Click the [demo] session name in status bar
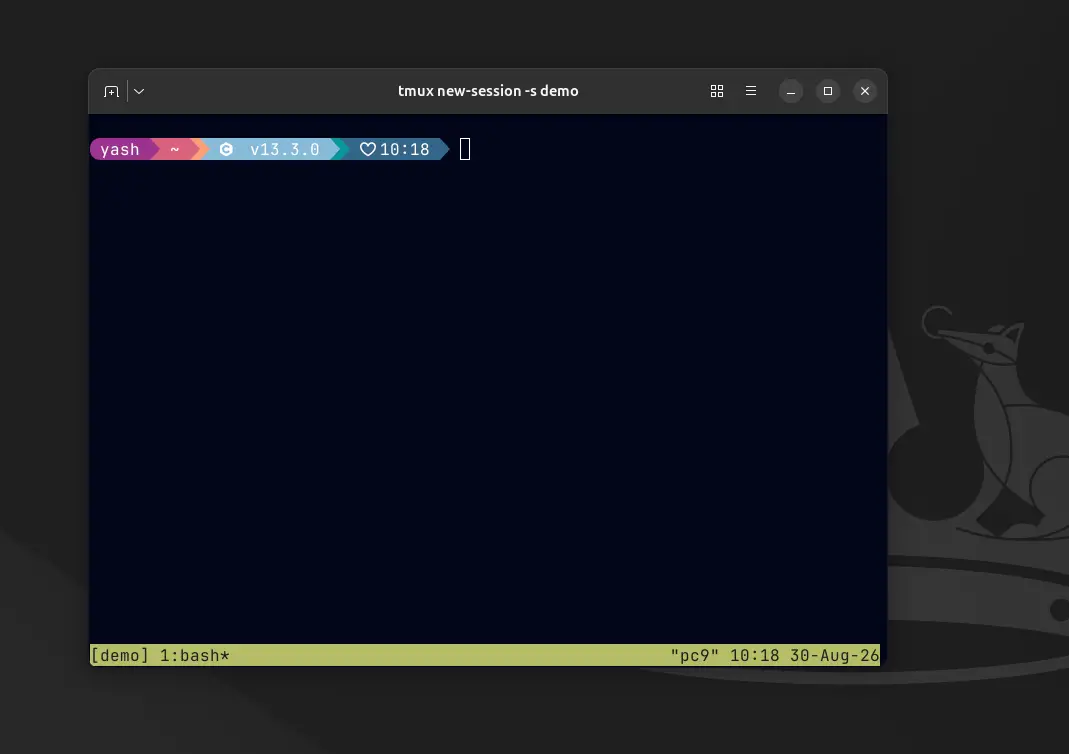Viewport: 1069px width, 754px height. click(119, 656)
